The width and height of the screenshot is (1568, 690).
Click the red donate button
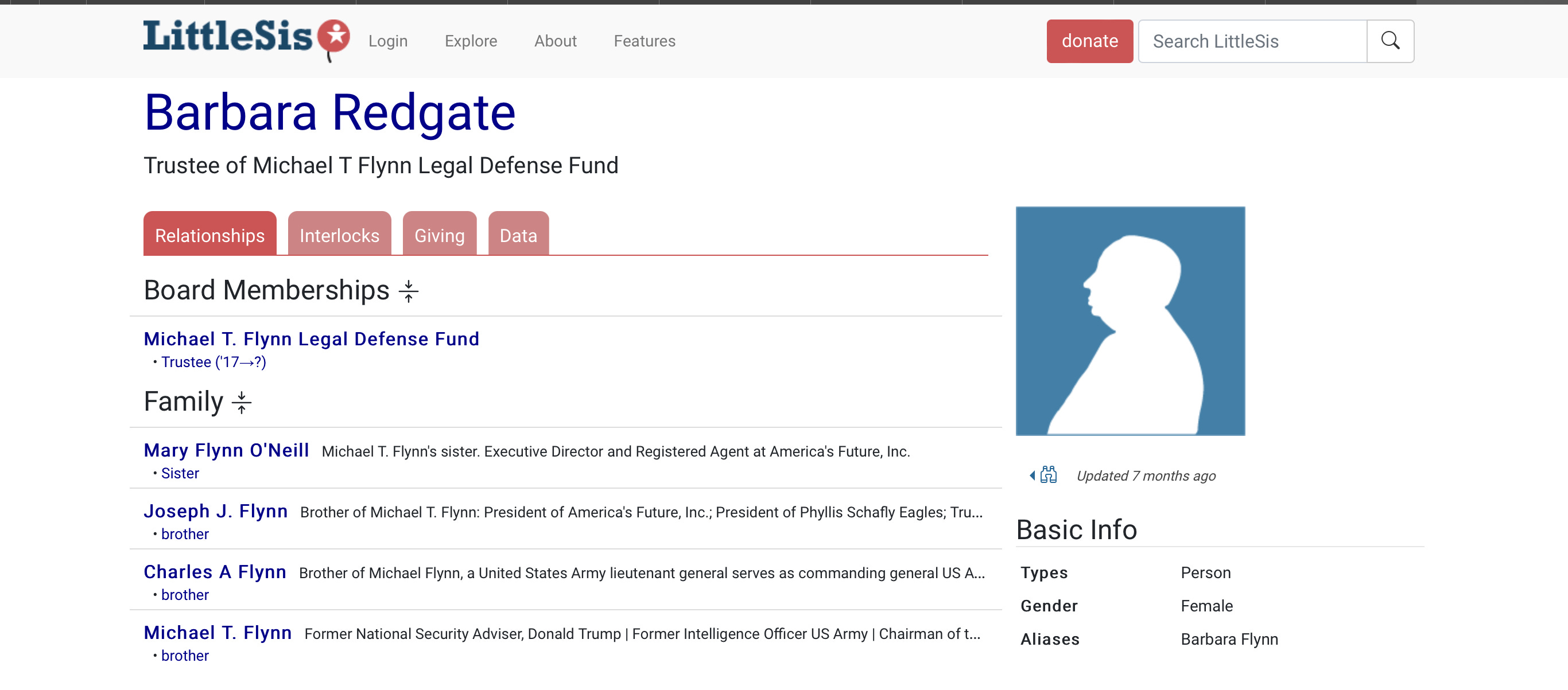(x=1089, y=41)
